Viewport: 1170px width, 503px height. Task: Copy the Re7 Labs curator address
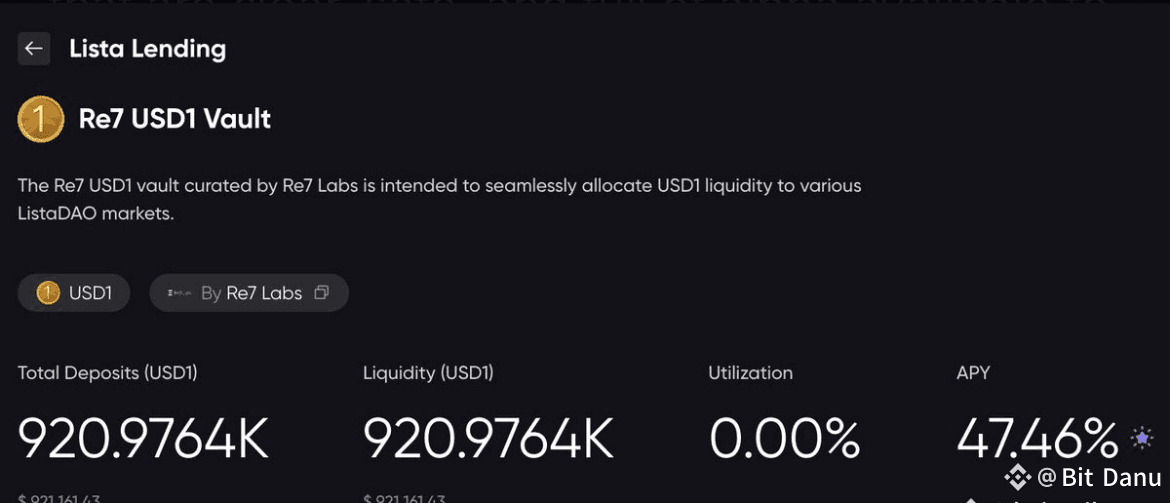(x=321, y=293)
